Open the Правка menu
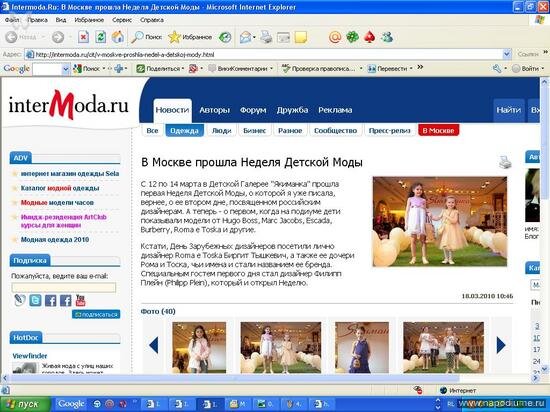 coord(38,20)
